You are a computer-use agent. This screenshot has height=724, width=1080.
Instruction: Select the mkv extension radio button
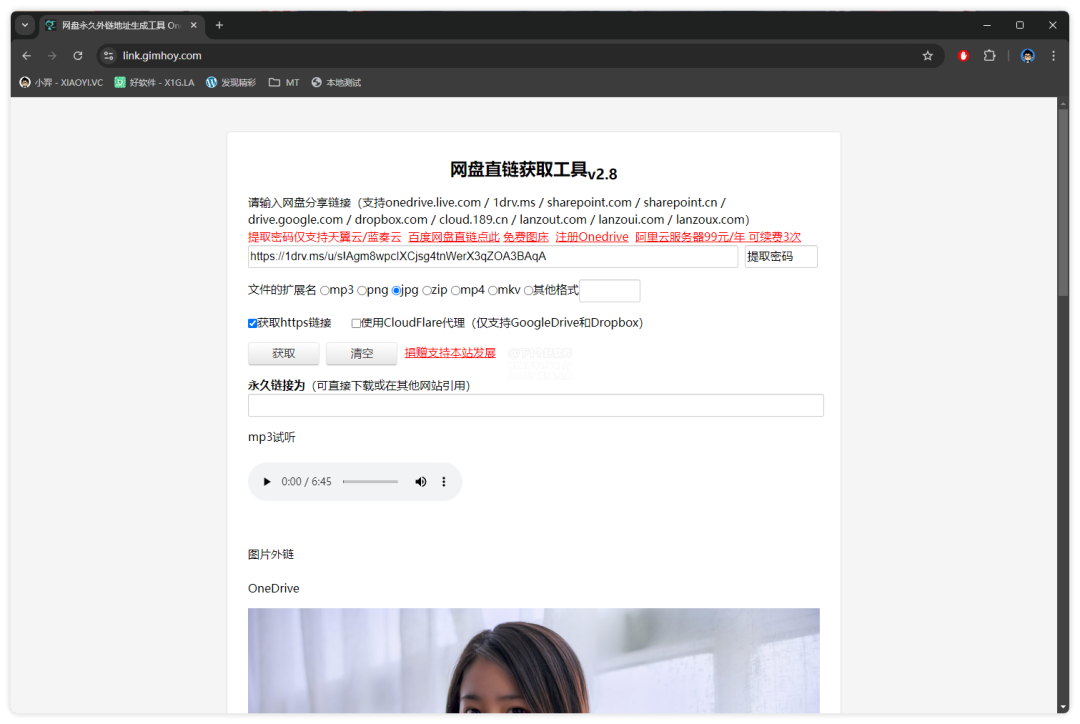(x=492, y=291)
